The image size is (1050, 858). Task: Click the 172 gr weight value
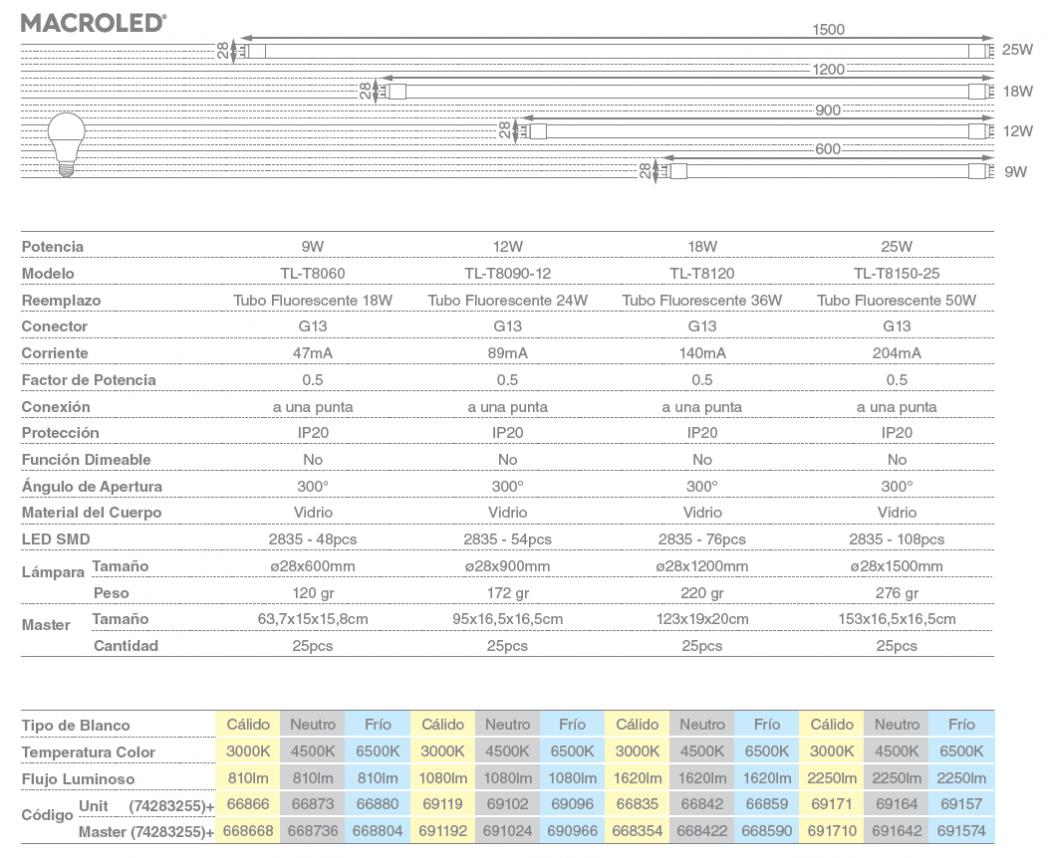tap(508, 593)
